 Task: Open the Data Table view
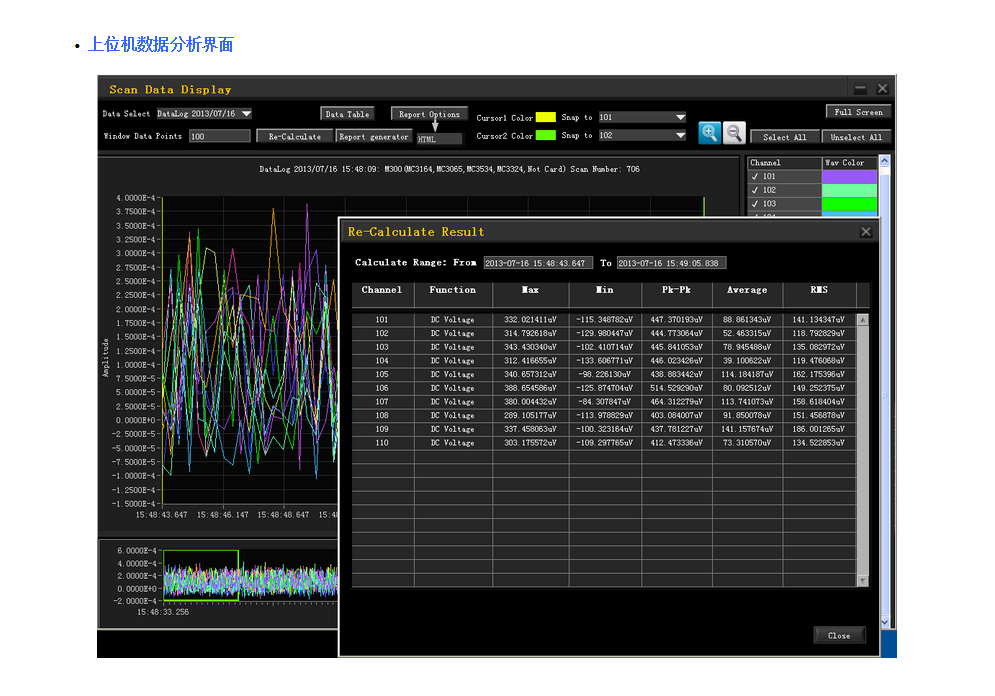[347, 114]
